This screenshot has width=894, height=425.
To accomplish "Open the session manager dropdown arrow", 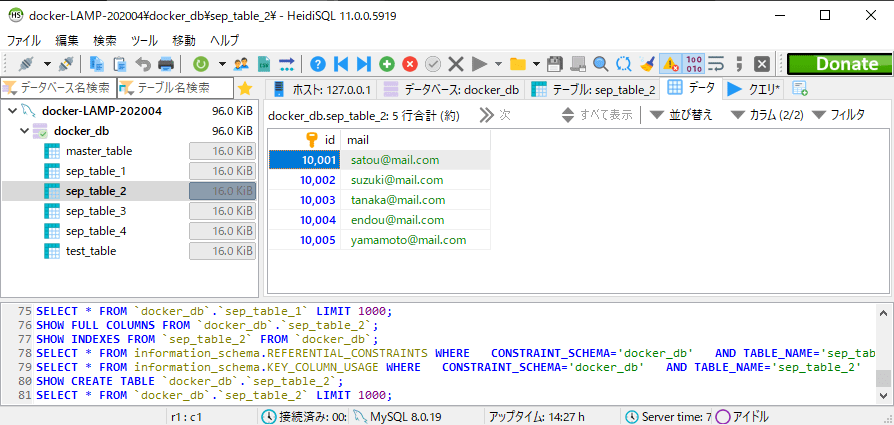I will click(47, 64).
